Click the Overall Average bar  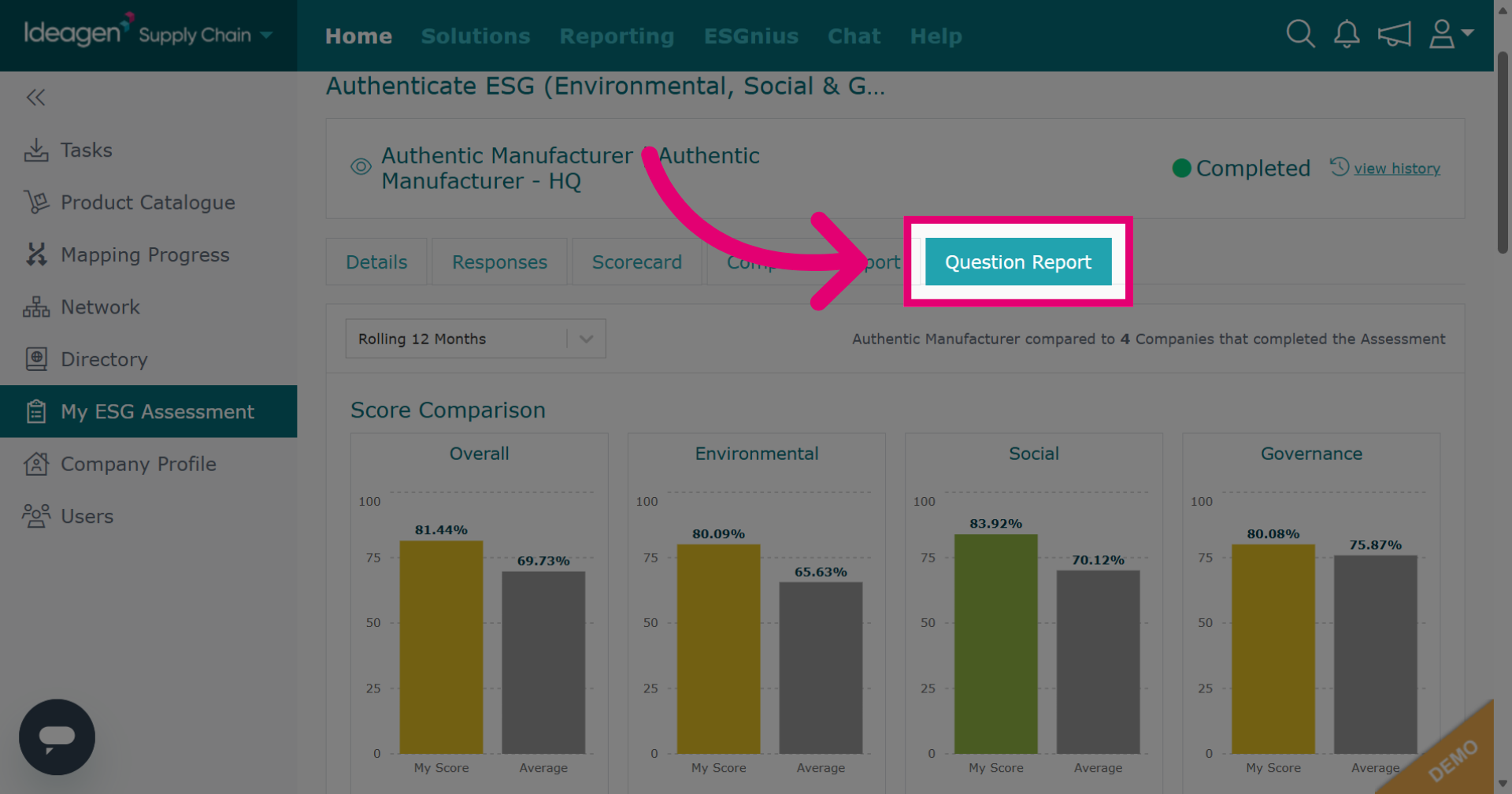tap(543, 662)
